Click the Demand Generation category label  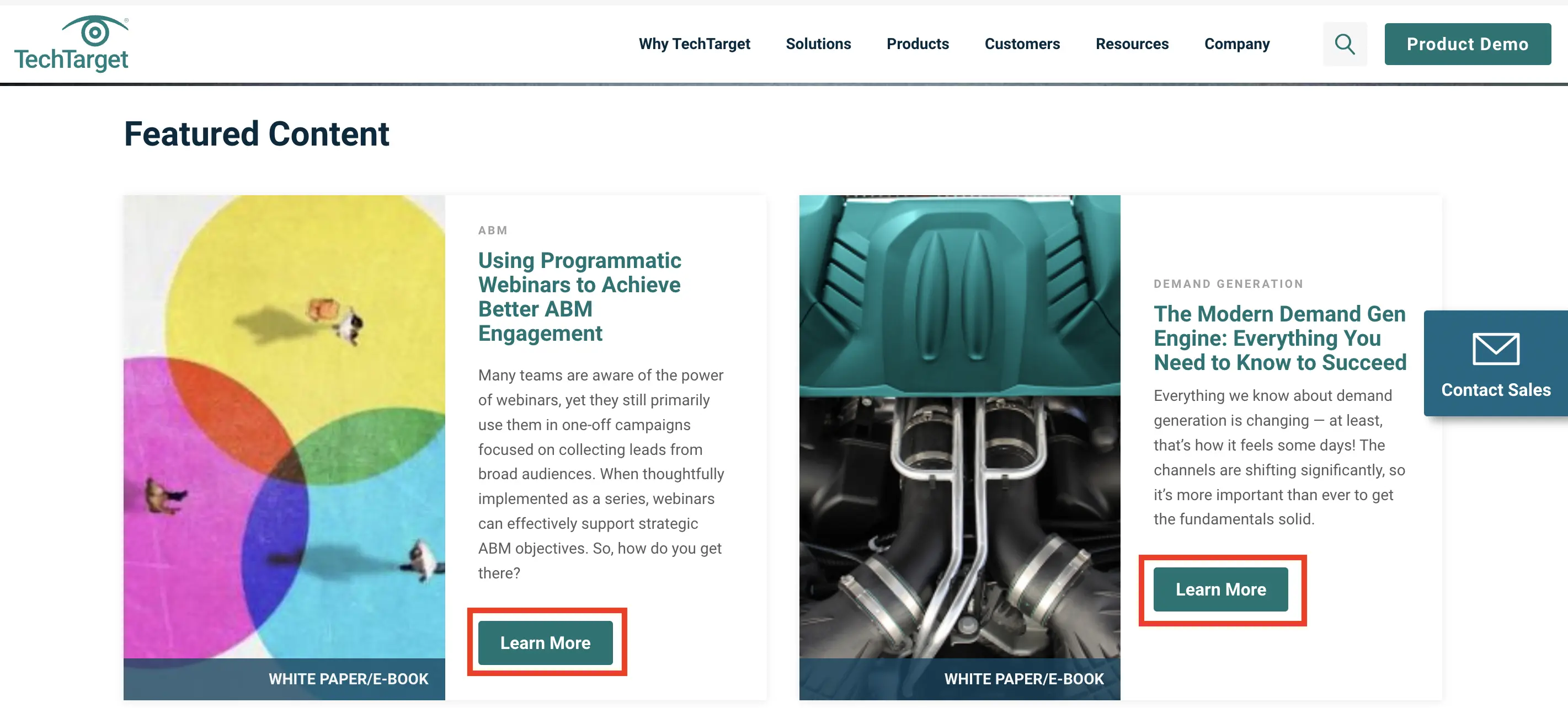pyautogui.click(x=1228, y=283)
